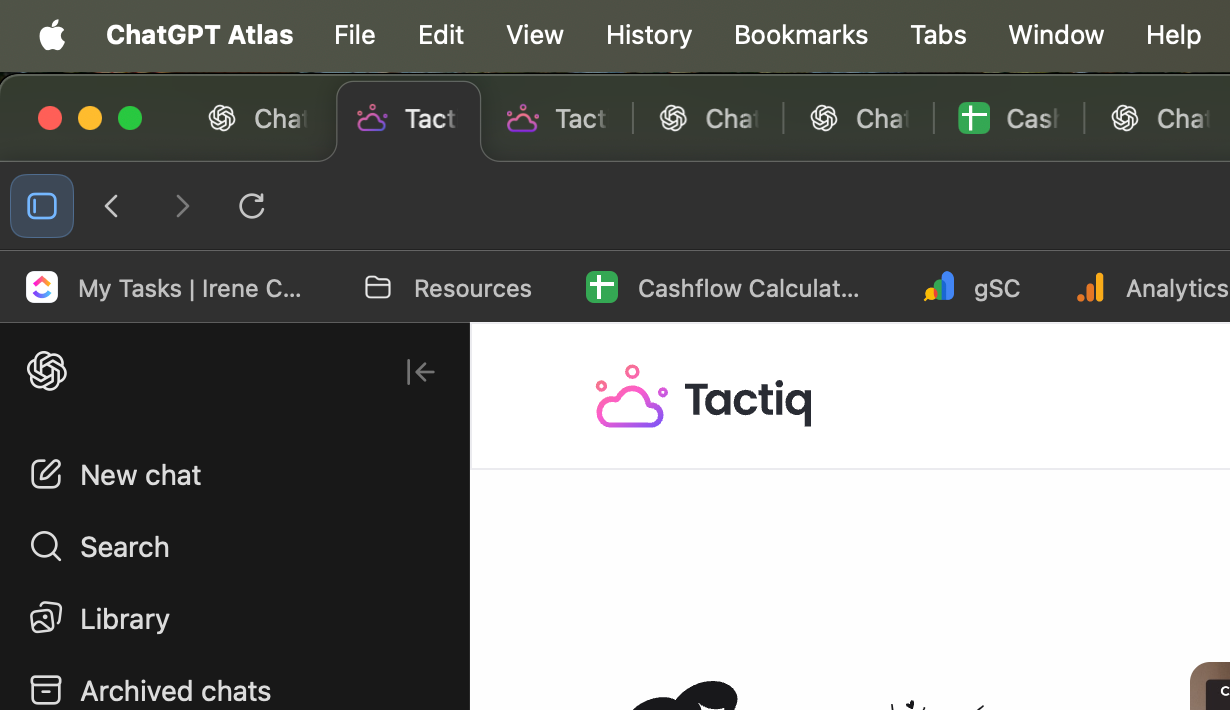Open the Edit menu
The image size is (1230, 710).
[441, 35]
